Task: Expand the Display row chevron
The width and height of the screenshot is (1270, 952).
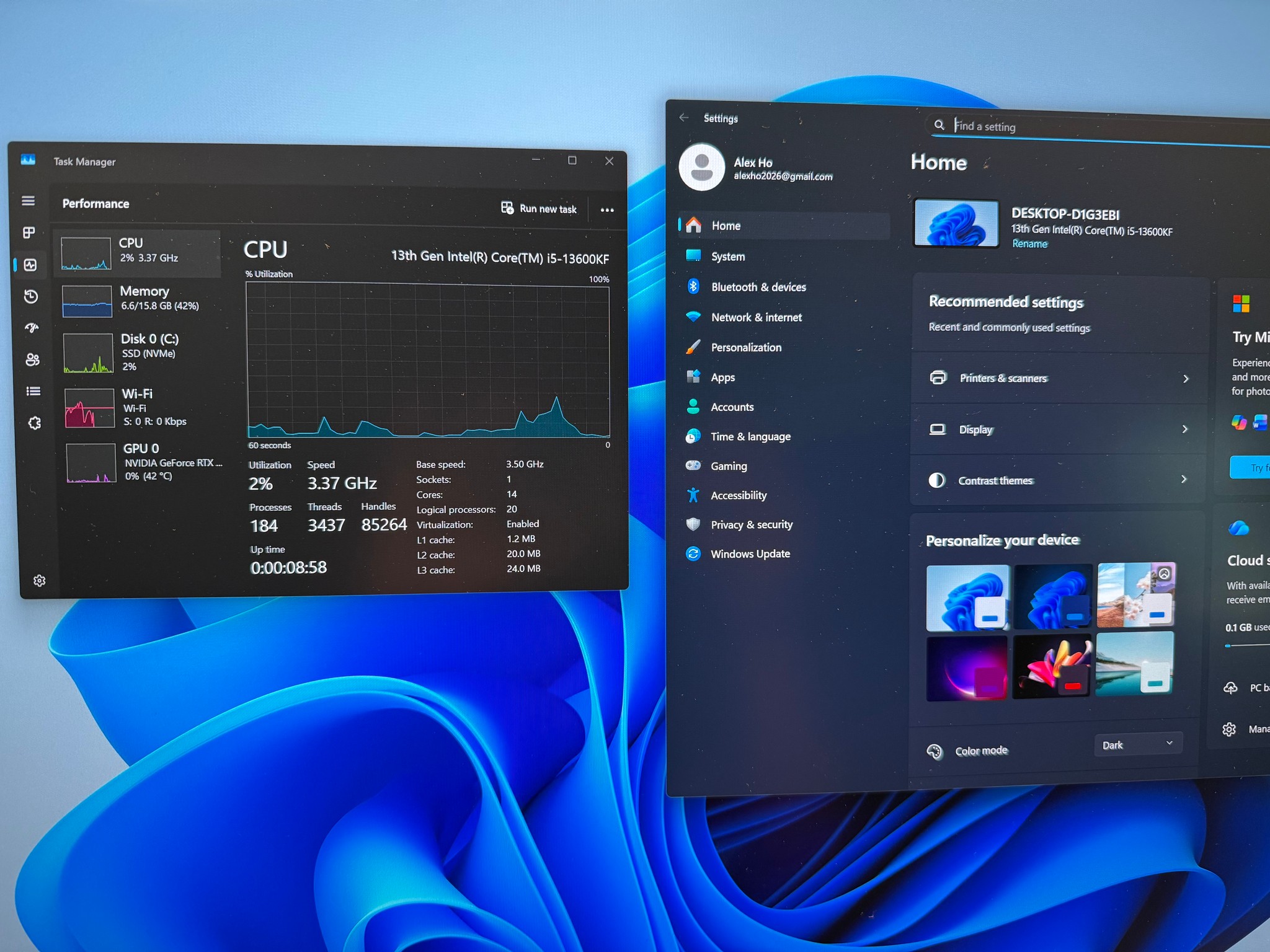Action: pyautogui.click(x=1184, y=429)
